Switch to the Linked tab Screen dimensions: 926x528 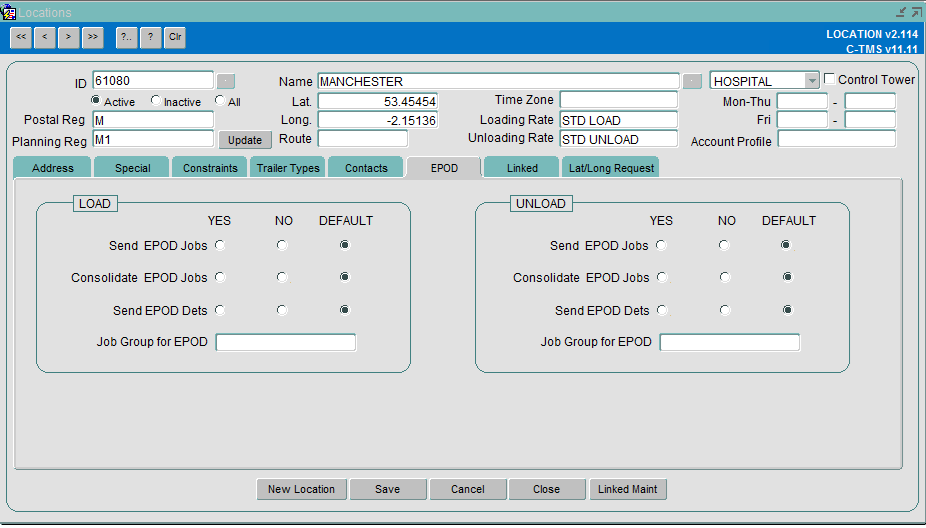(x=522, y=168)
